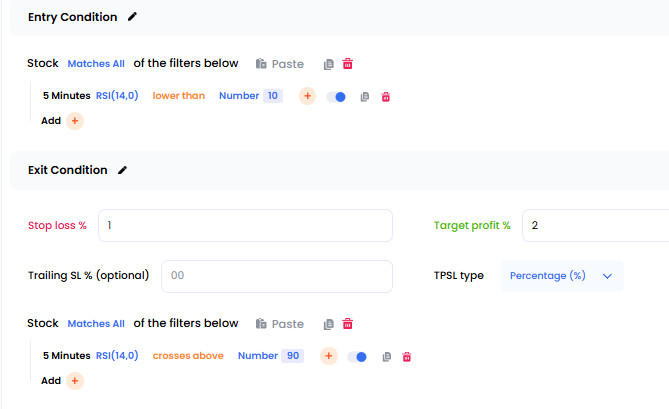
Task: Delete the exit condition filter group
Action: click(348, 324)
